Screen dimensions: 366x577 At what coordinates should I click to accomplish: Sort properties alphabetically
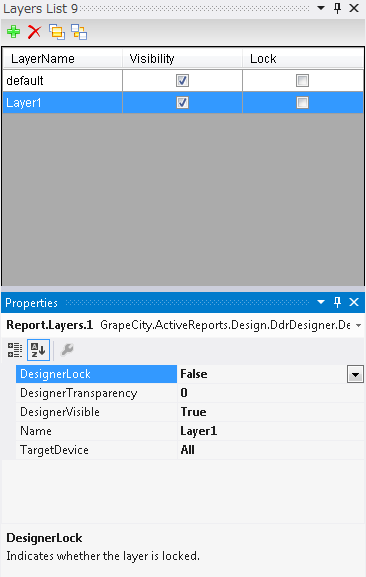click(x=38, y=350)
